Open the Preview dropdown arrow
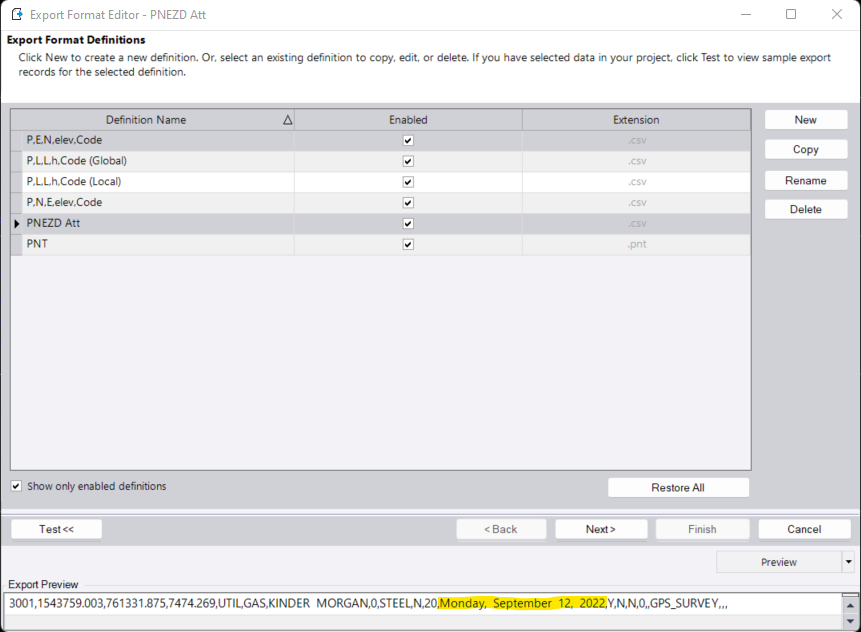Image resolution: width=861 pixels, height=632 pixels. click(849, 562)
